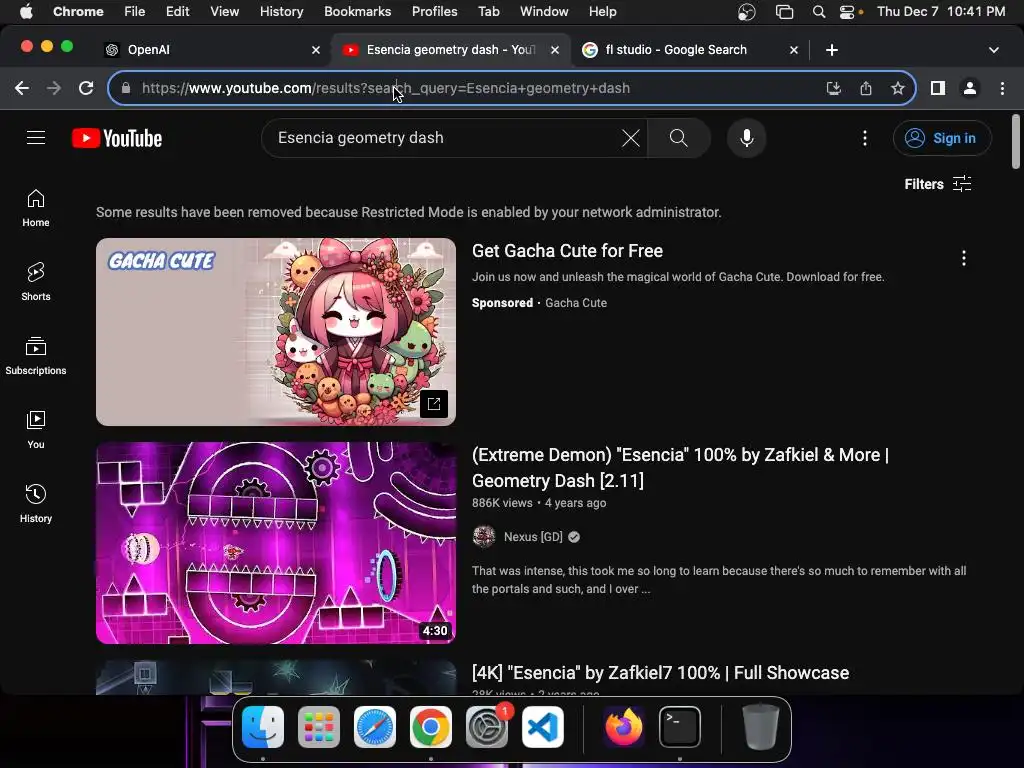This screenshot has width=1024, height=768.
Task: Open System Settings from the Dock
Action: pos(487,727)
